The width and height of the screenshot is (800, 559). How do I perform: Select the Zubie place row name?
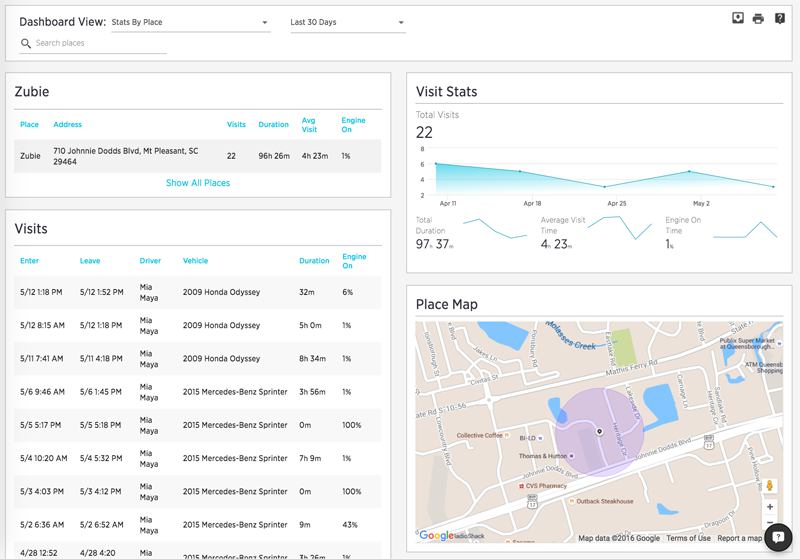pos(30,156)
